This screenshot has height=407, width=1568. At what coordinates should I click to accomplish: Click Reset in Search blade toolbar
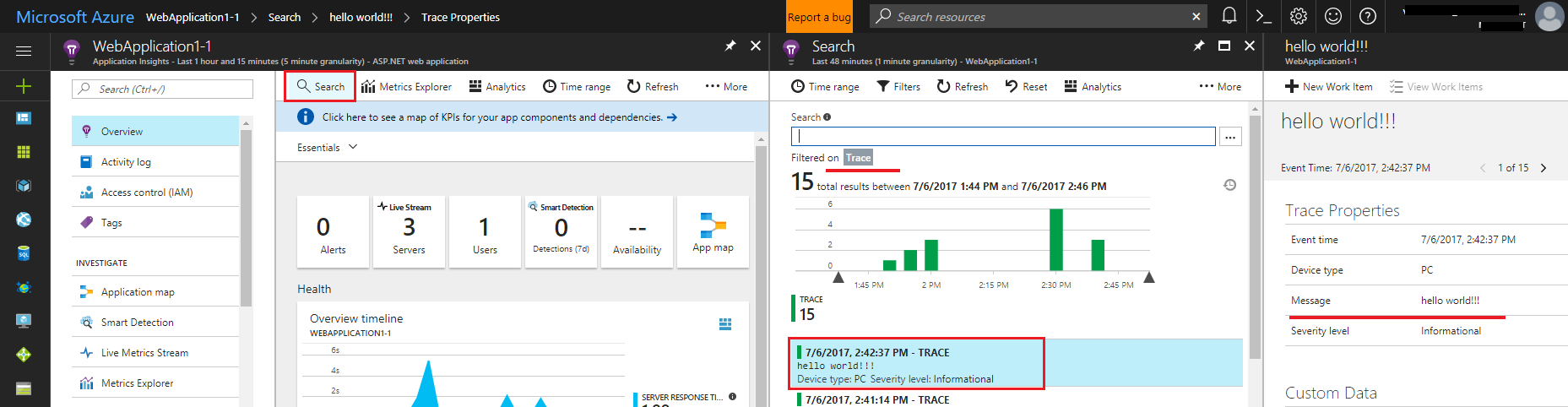[1026, 86]
